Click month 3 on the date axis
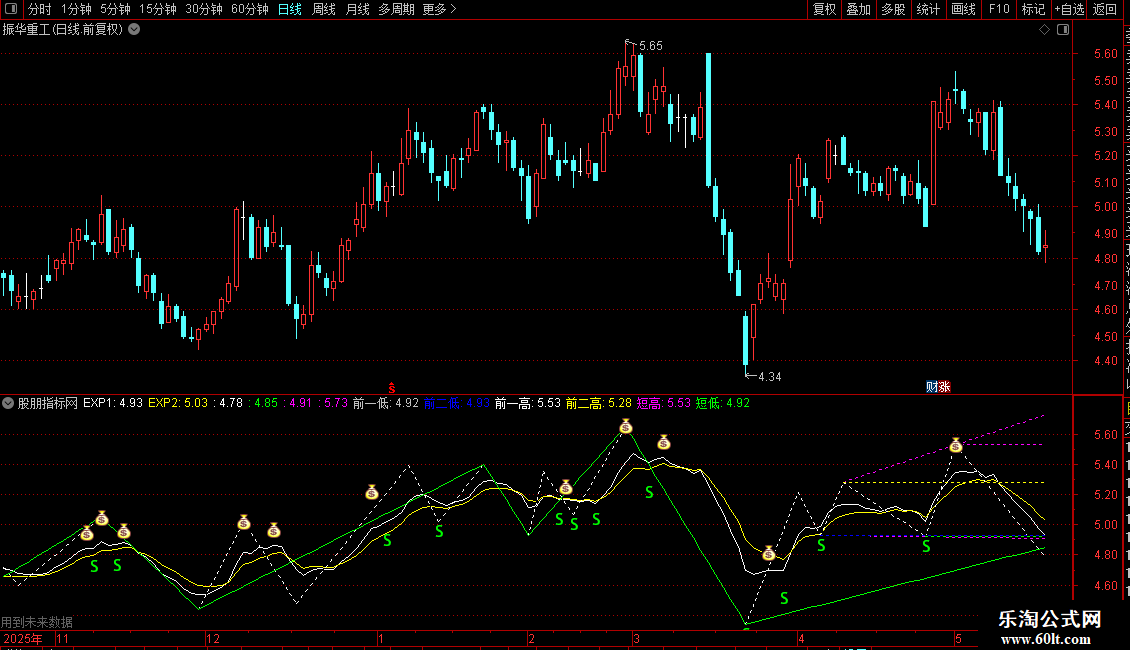1130x650 pixels. 636,639
